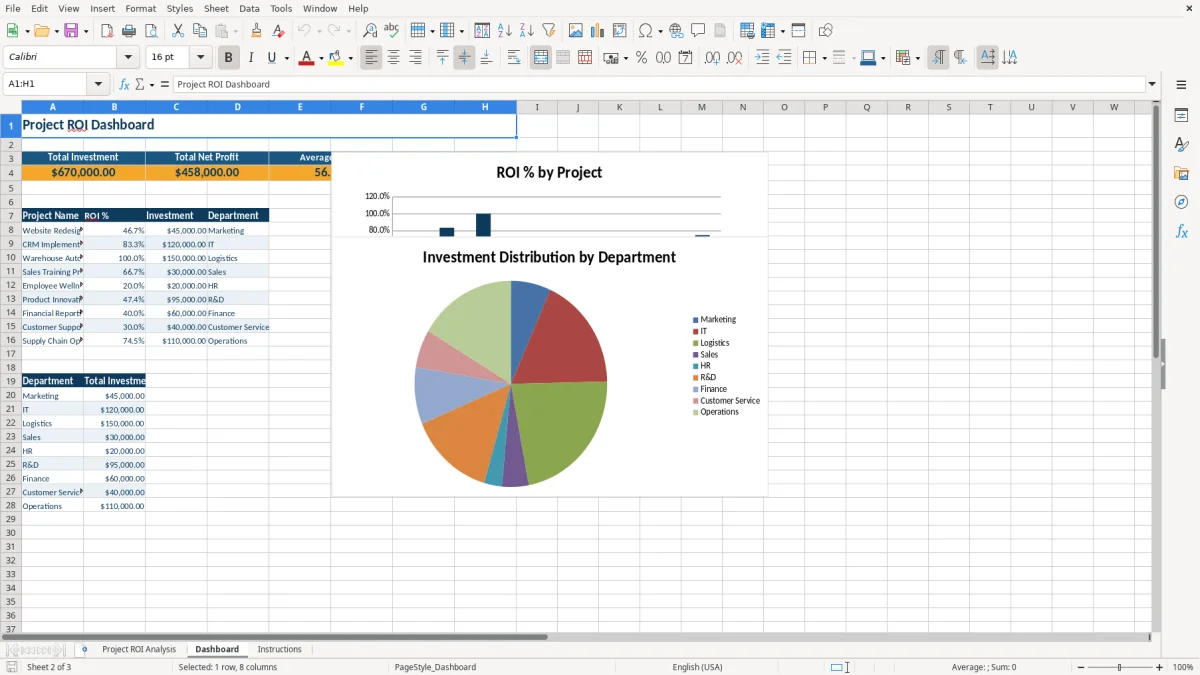The width and height of the screenshot is (1200, 675).
Task: Open the Underline style dropdown arrow
Action: 286,58
